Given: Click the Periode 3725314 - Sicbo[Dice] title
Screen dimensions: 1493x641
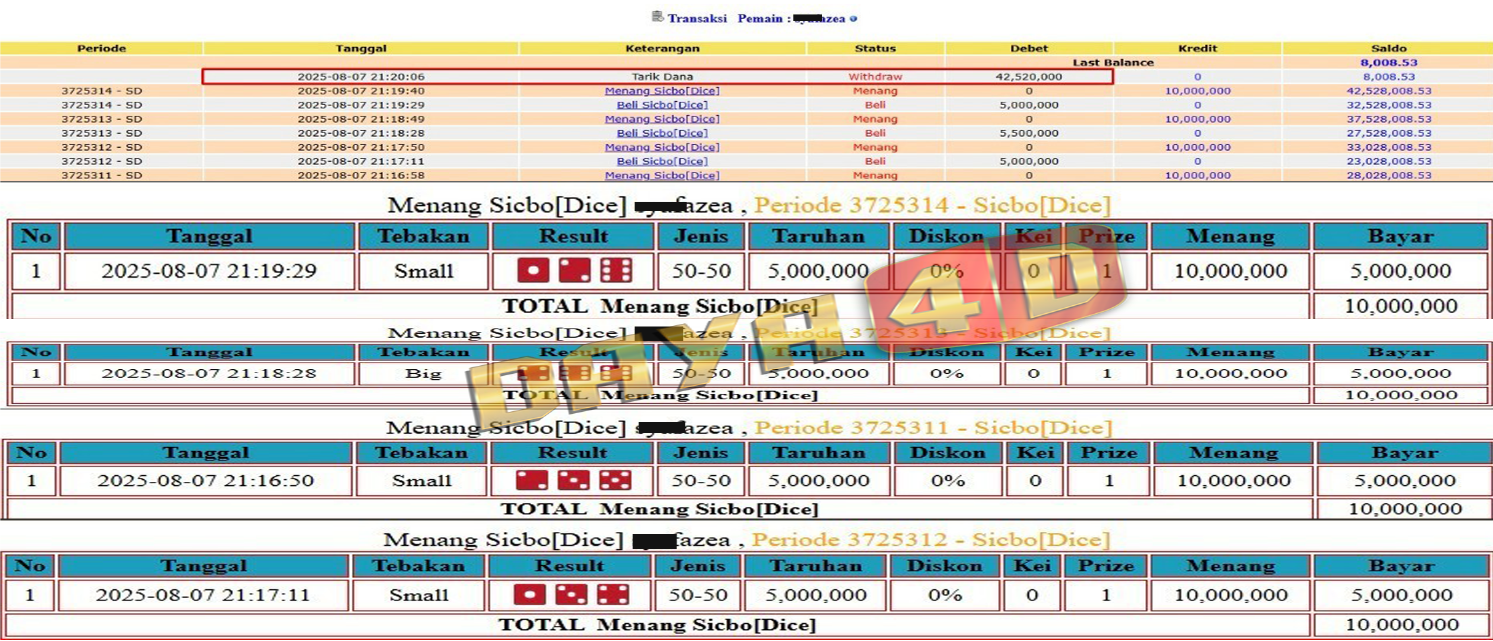Looking at the screenshot, I should pos(931,206).
